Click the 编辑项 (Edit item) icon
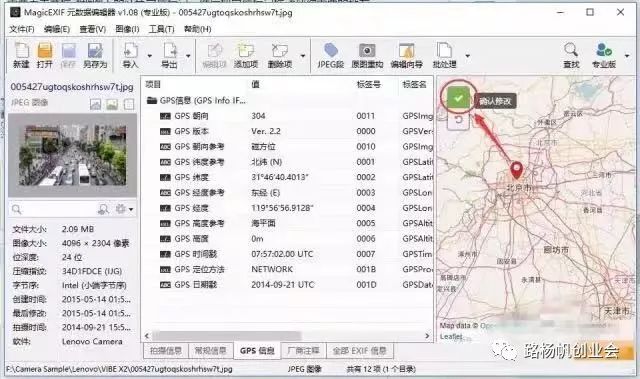Viewport: 640px width, 379px height. 214,55
